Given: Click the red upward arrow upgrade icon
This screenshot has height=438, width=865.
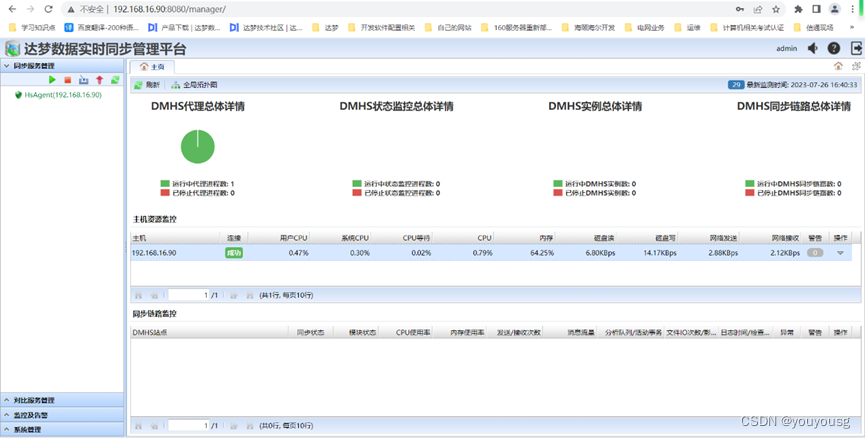Looking at the screenshot, I should click(x=99, y=80).
